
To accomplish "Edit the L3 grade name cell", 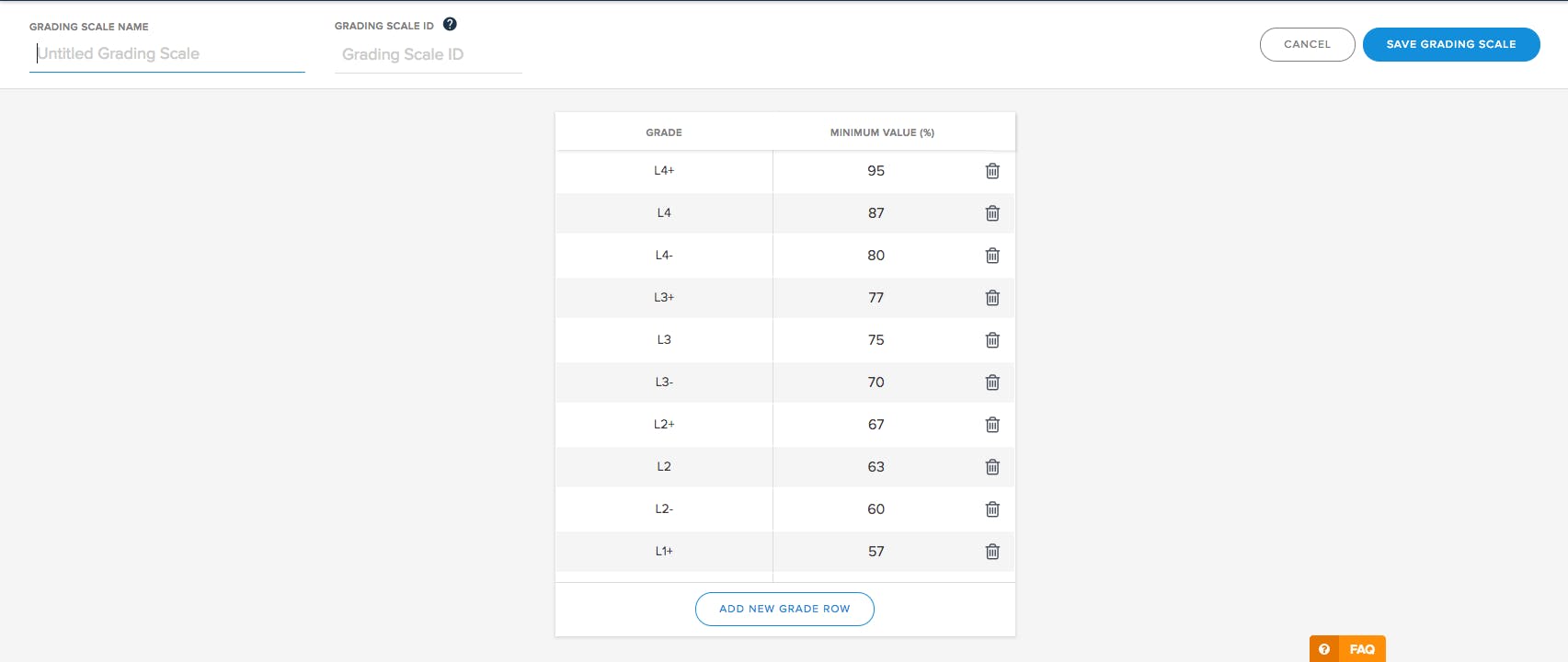I will (x=664, y=340).
